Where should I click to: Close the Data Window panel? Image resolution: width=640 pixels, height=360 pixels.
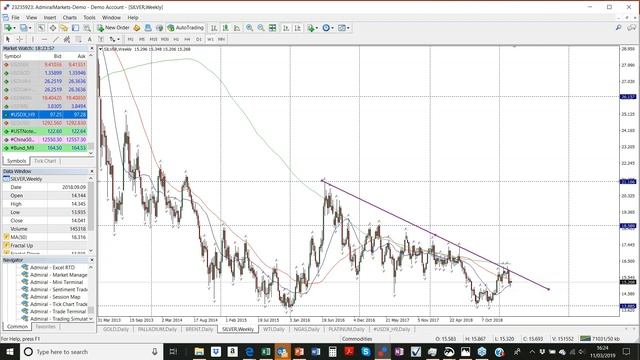click(x=91, y=171)
